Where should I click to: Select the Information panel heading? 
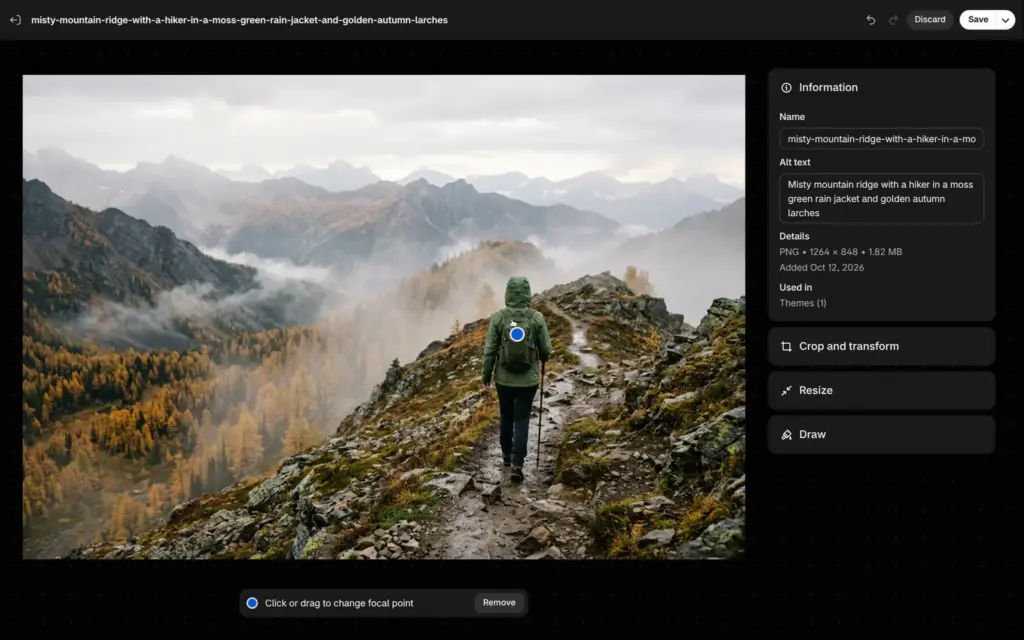(828, 88)
